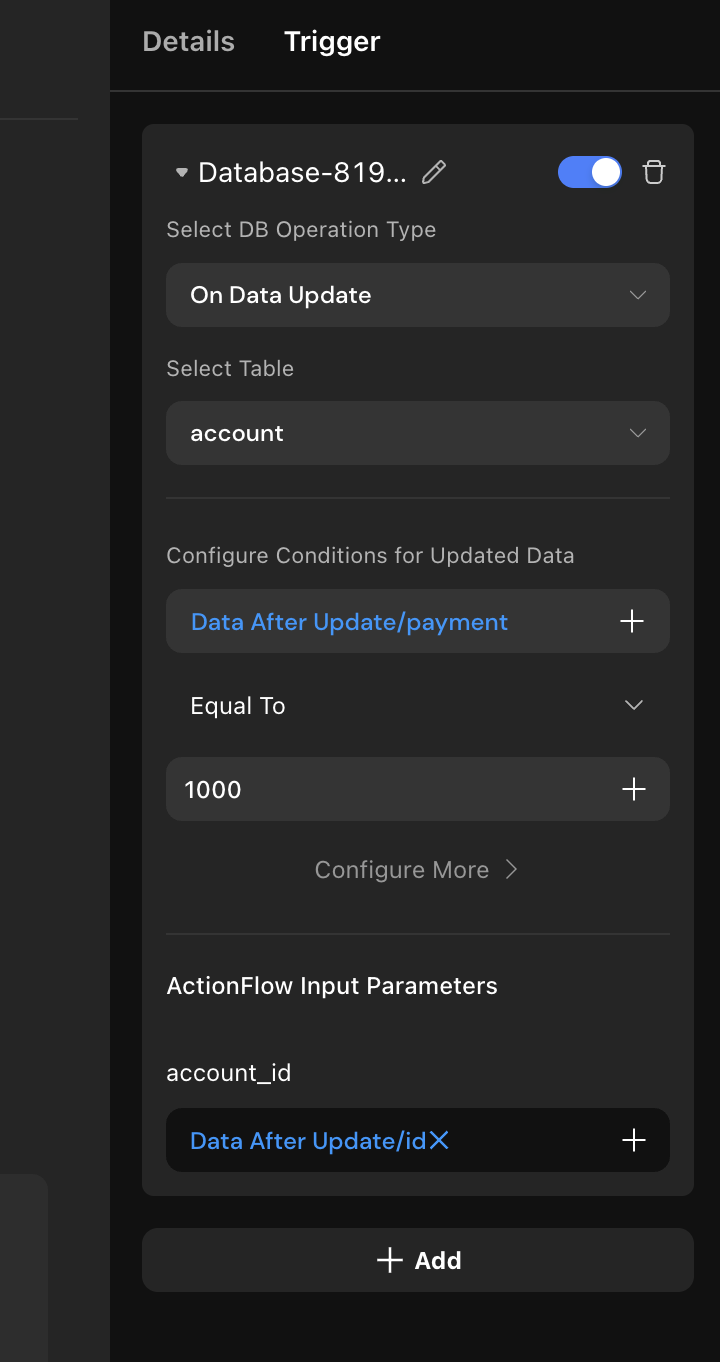The width and height of the screenshot is (720, 1362).
Task: Switch to the Details tab
Action: tap(189, 42)
